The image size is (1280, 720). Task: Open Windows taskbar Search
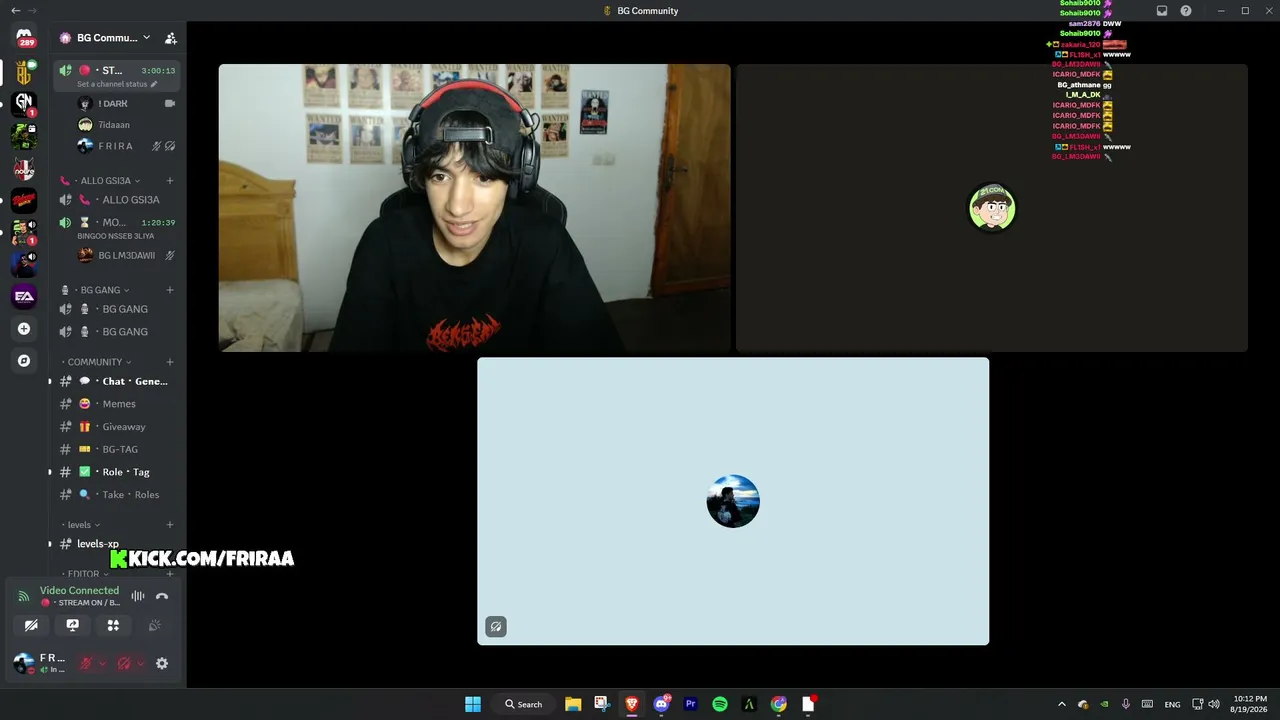[523, 704]
